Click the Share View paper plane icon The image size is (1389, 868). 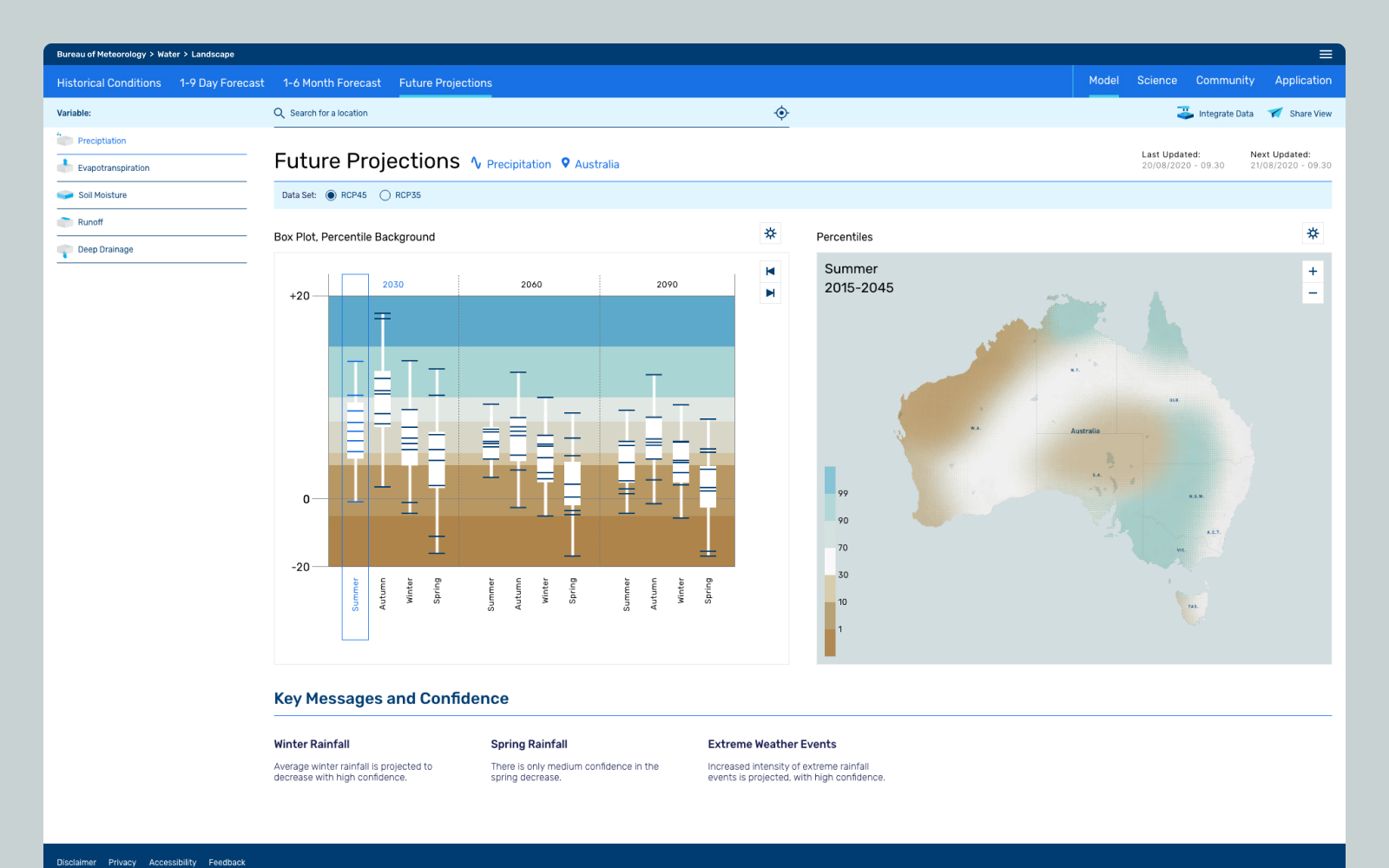[x=1275, y=113]
